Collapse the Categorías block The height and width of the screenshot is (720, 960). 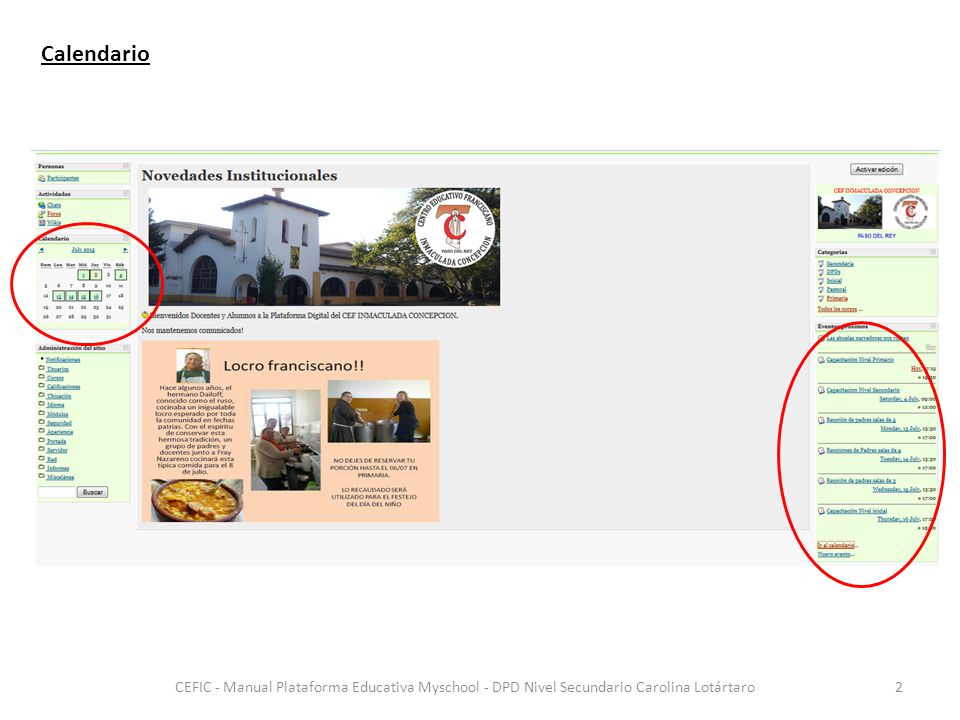tap(933, 252)
